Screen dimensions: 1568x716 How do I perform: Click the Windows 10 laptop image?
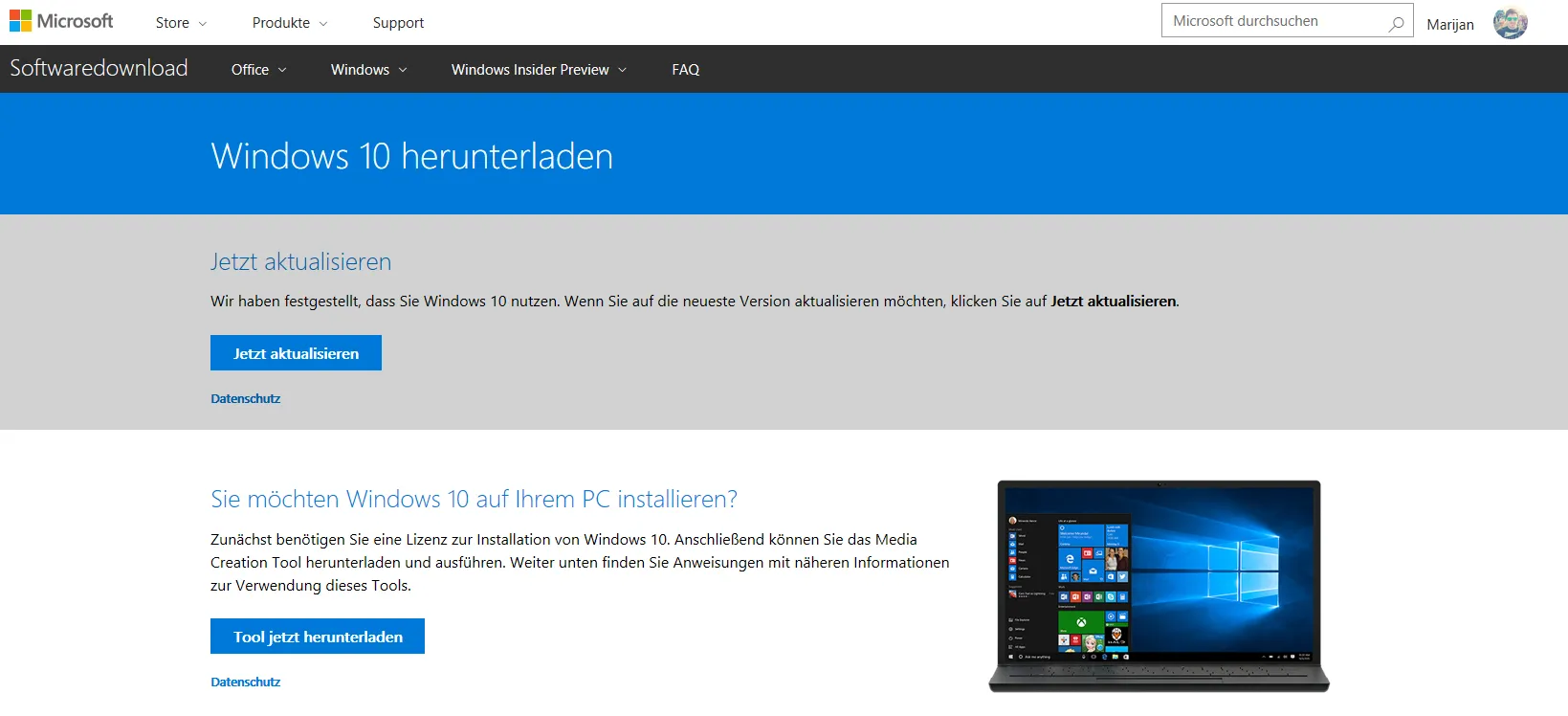(1159, 586)
